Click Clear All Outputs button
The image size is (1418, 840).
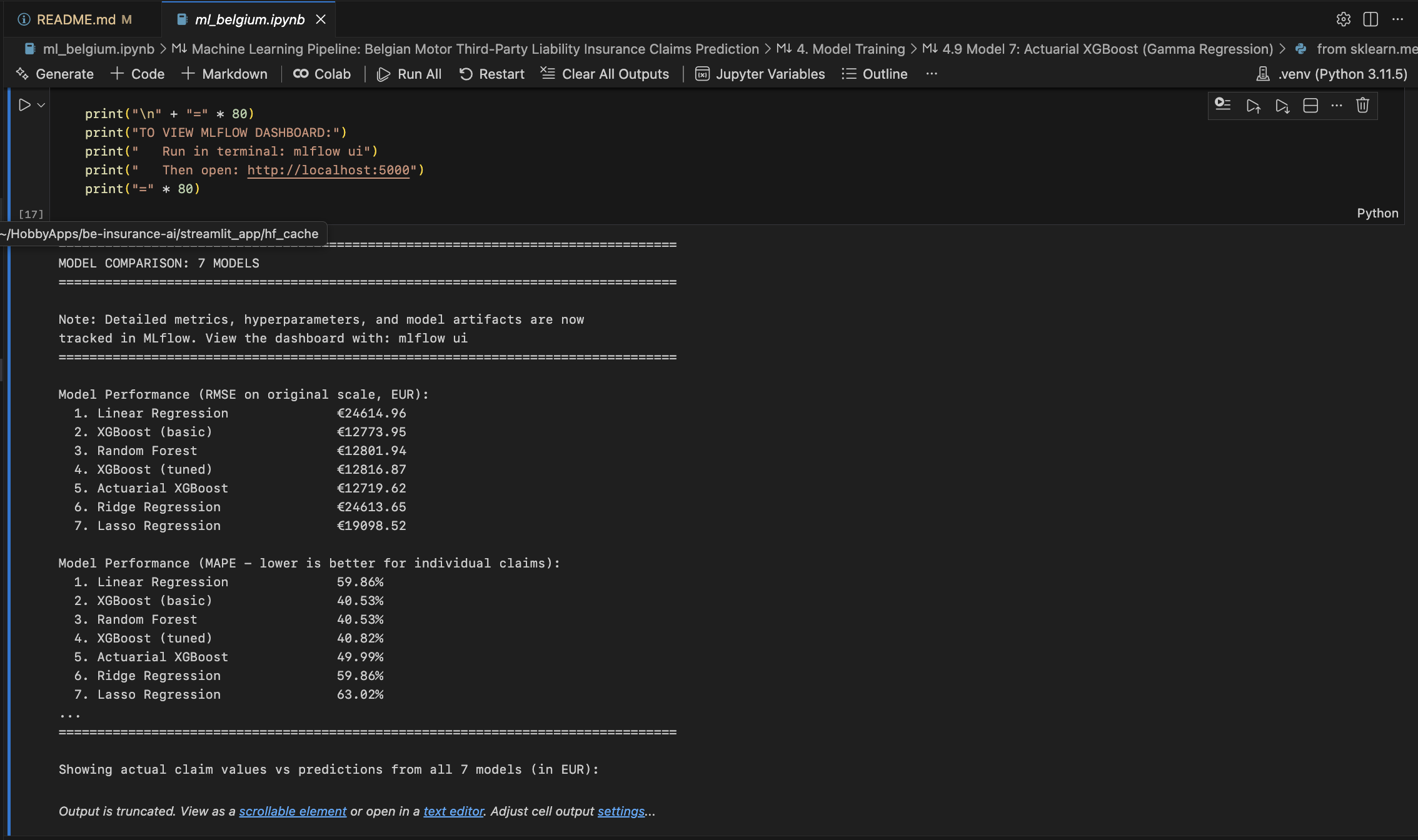(605, 74)
